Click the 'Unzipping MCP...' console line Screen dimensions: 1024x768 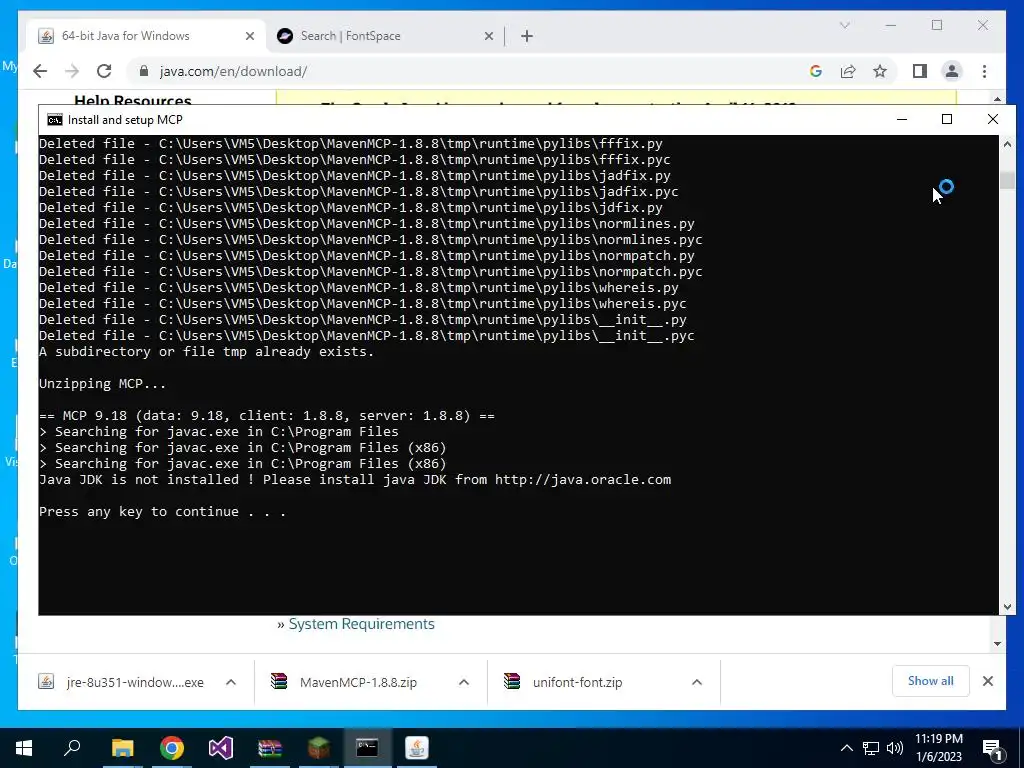tap(103, 383)
